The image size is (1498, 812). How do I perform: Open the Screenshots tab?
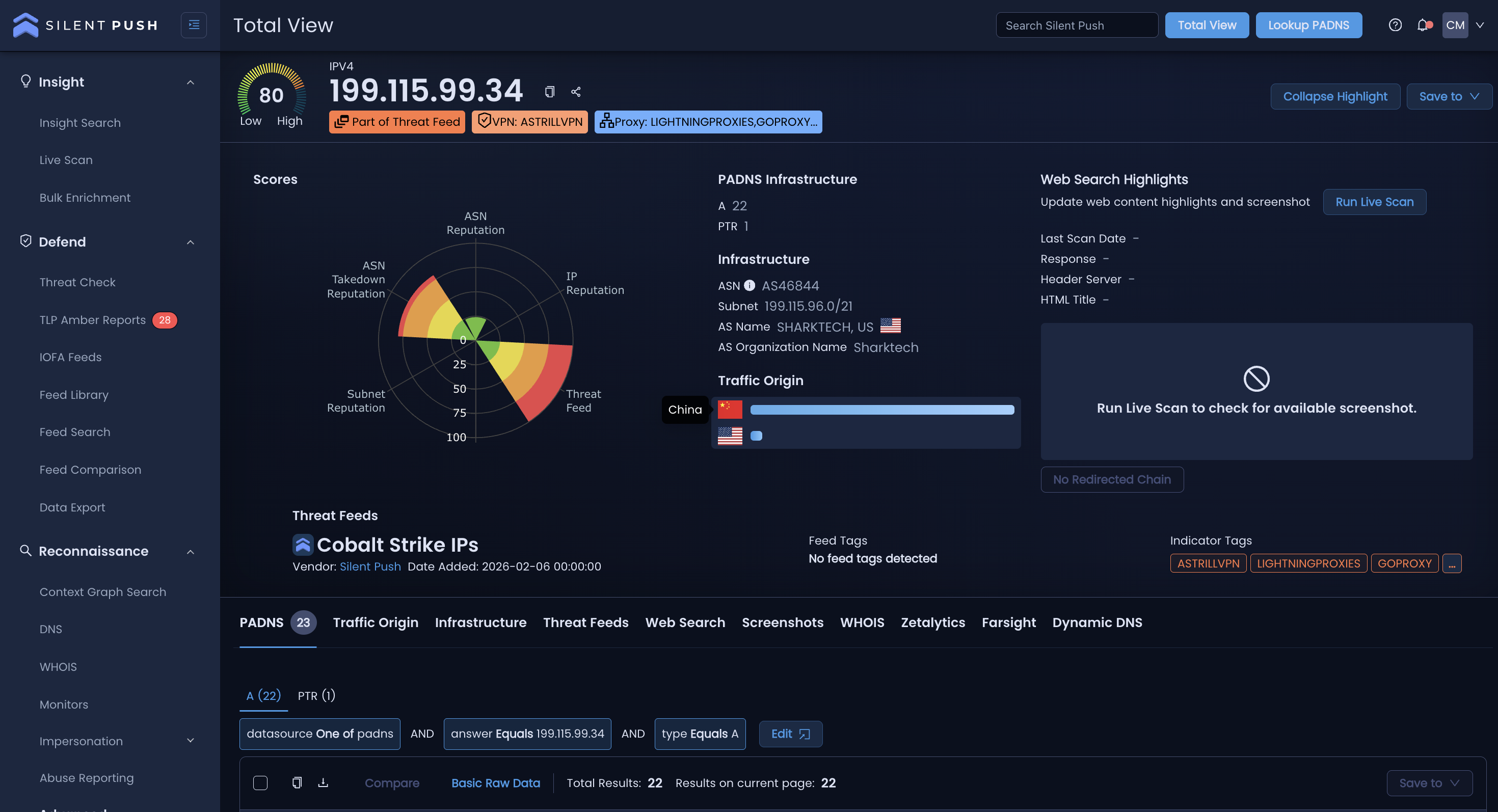782,622
